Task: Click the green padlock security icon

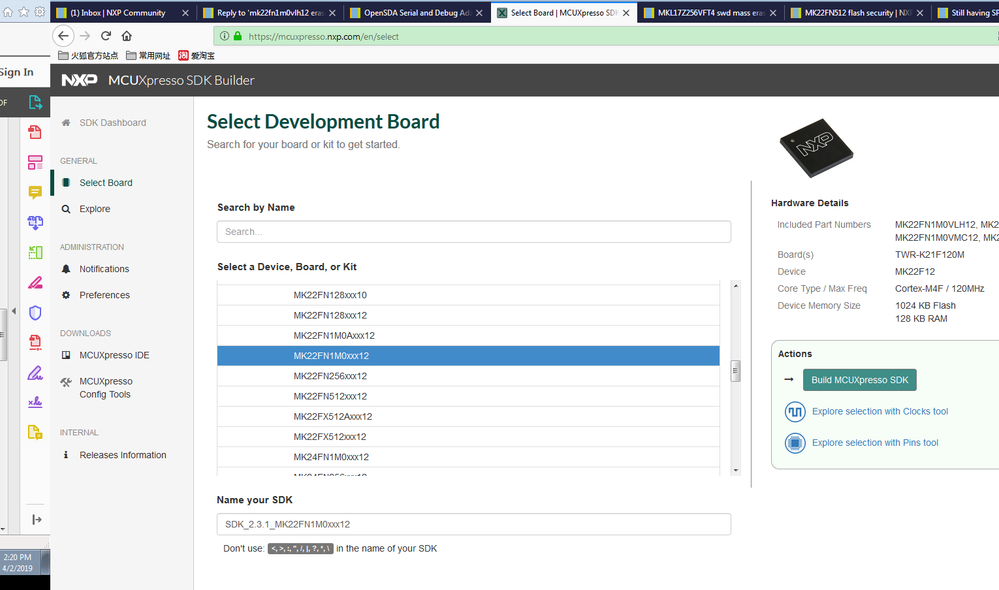Action: (238, 36)
